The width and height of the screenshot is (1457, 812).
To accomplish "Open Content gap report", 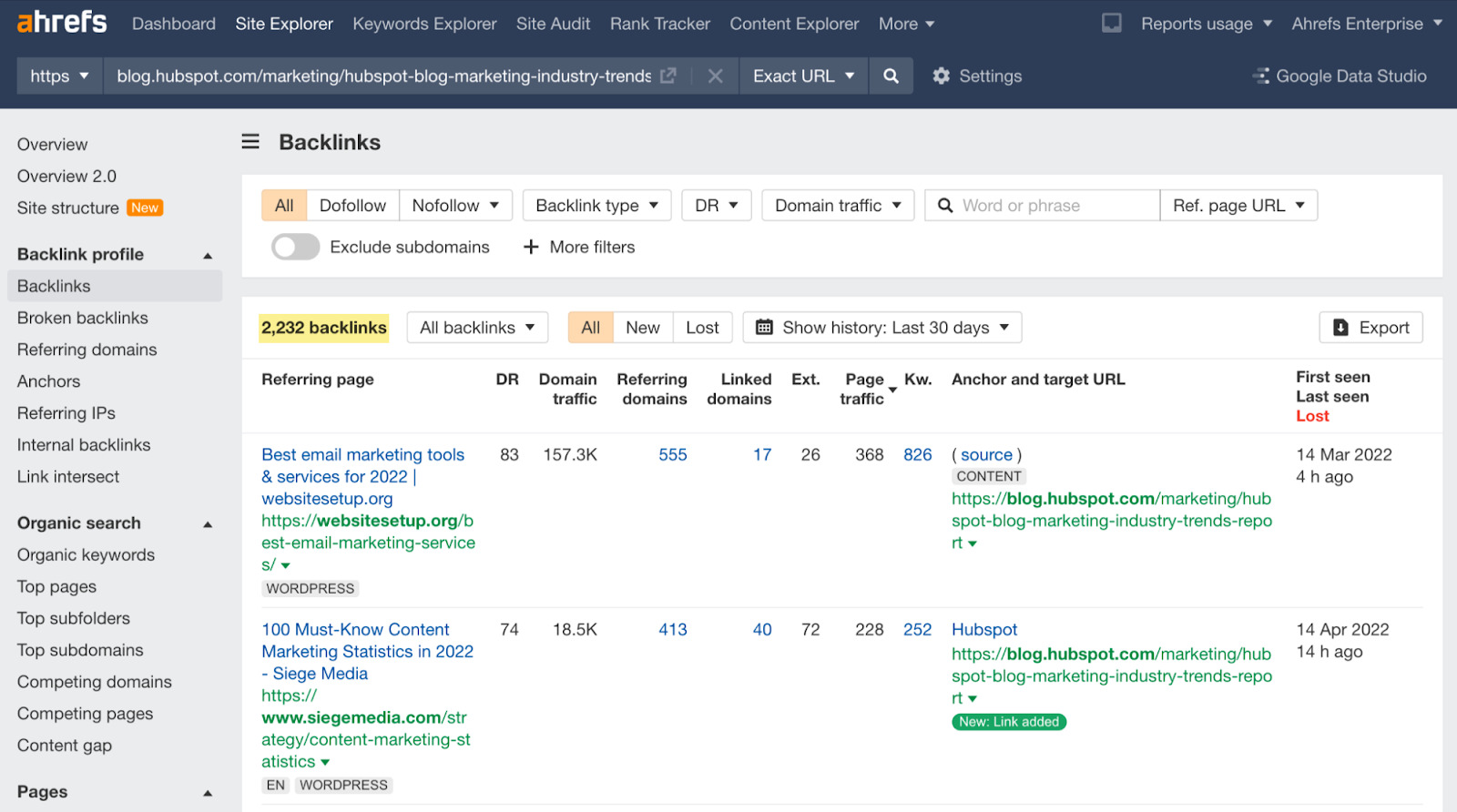I will pyautogui.click(x=65, y=746).
